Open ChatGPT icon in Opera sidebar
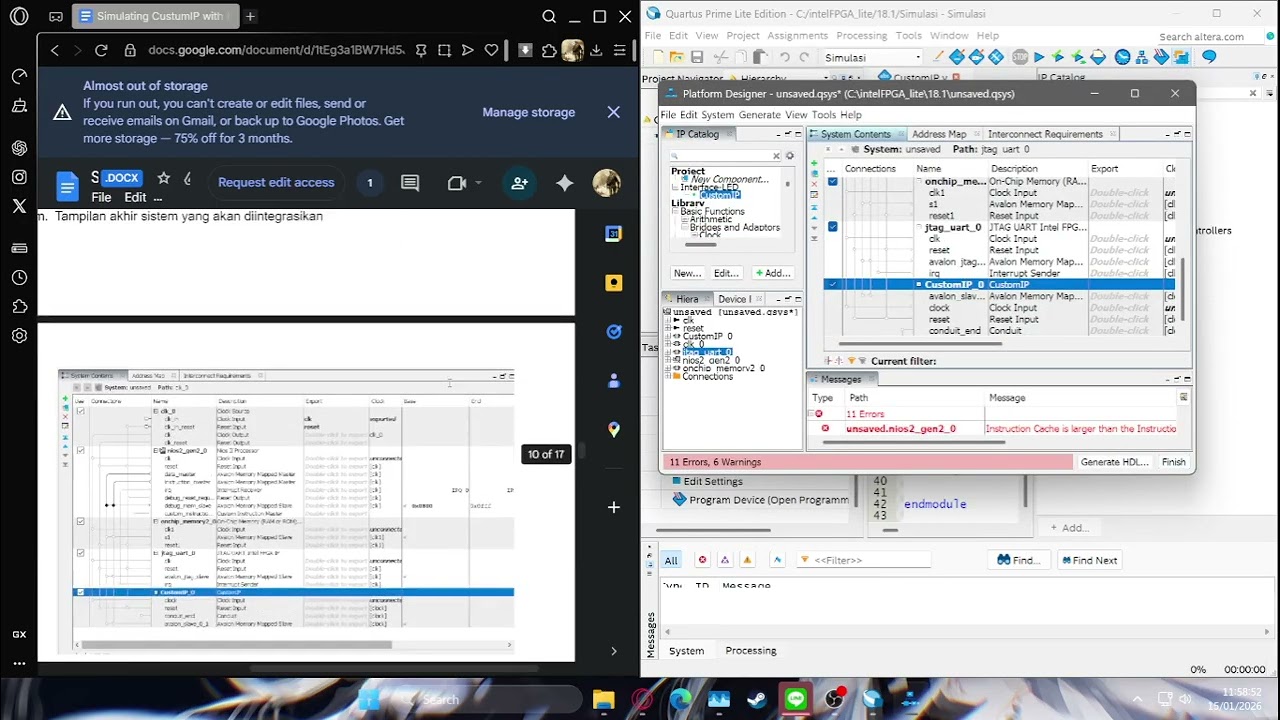 click(19, 147)
